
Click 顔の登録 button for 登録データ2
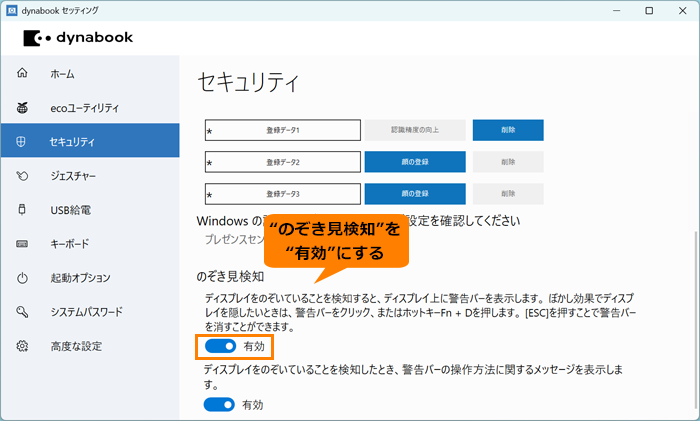(x=415, y=162)
